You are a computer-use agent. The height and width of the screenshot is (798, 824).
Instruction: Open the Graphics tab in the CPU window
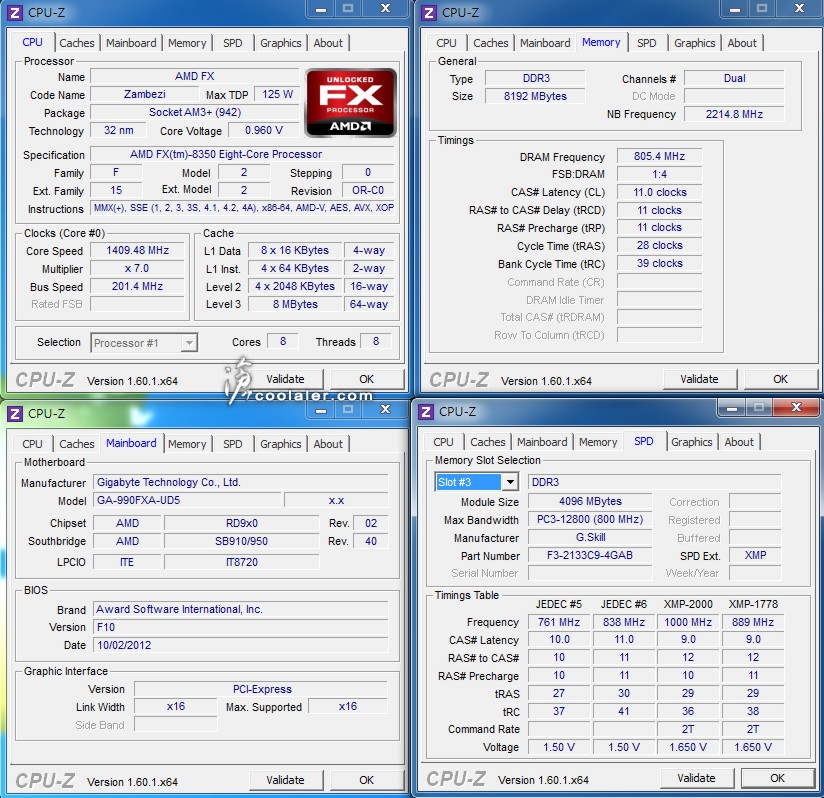[281, 43]
